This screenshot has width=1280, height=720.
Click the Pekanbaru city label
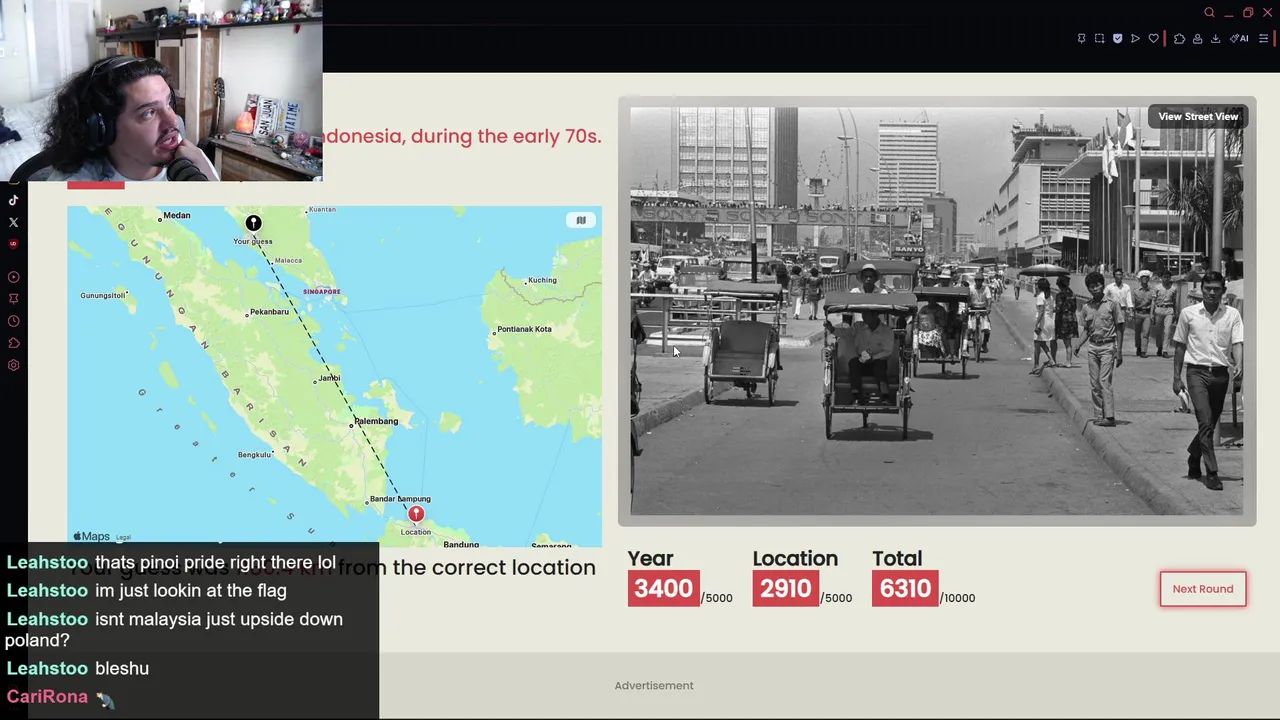pyautogui.click(x=269, y=312)
